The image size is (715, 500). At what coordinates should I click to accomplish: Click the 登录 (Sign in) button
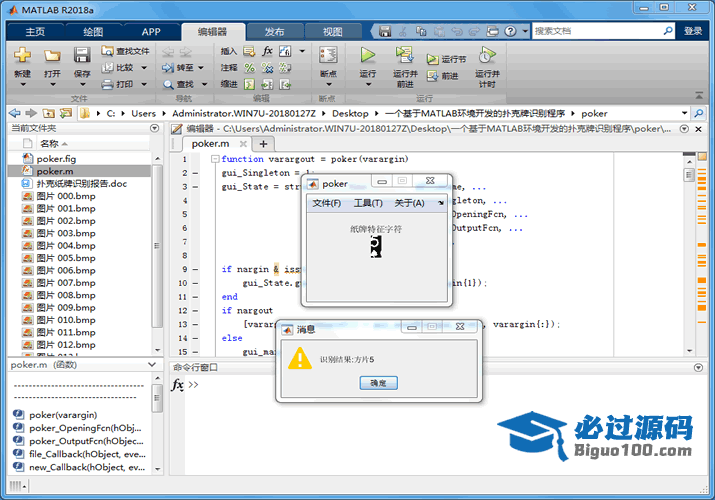[x=693, y=31]
